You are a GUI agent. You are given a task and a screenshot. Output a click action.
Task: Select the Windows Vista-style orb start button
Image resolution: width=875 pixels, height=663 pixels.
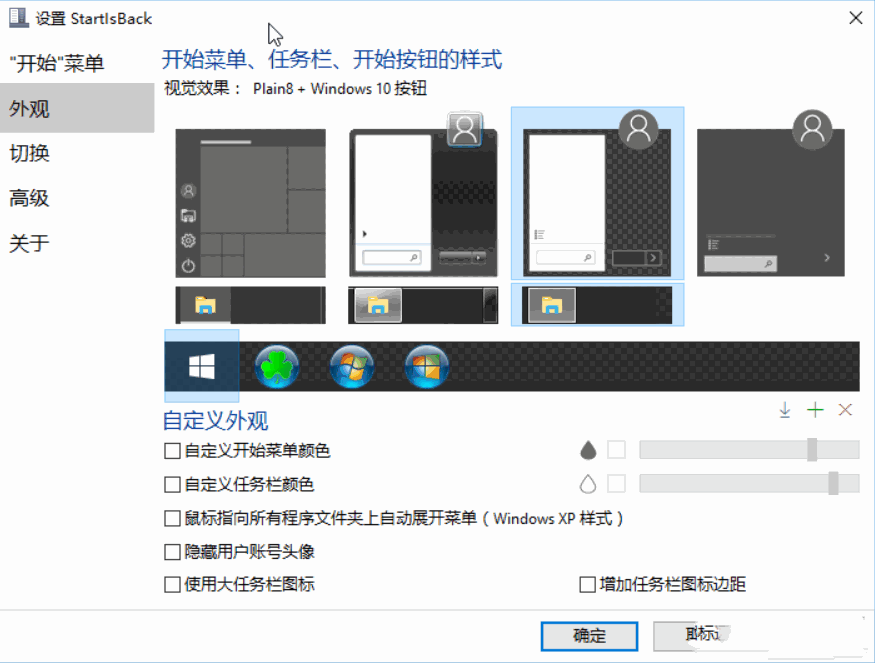coord(426,367)
